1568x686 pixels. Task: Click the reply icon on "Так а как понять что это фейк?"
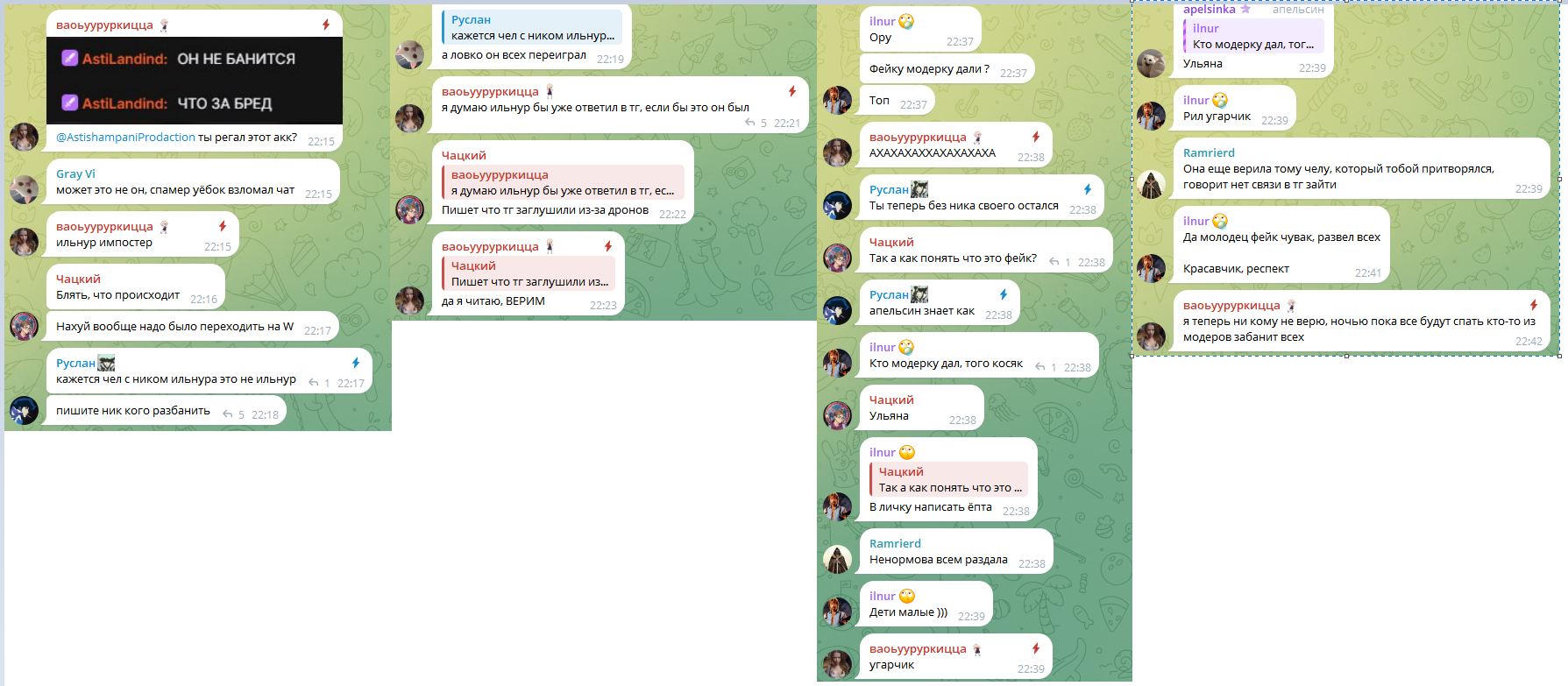(x=1054, y=261)
